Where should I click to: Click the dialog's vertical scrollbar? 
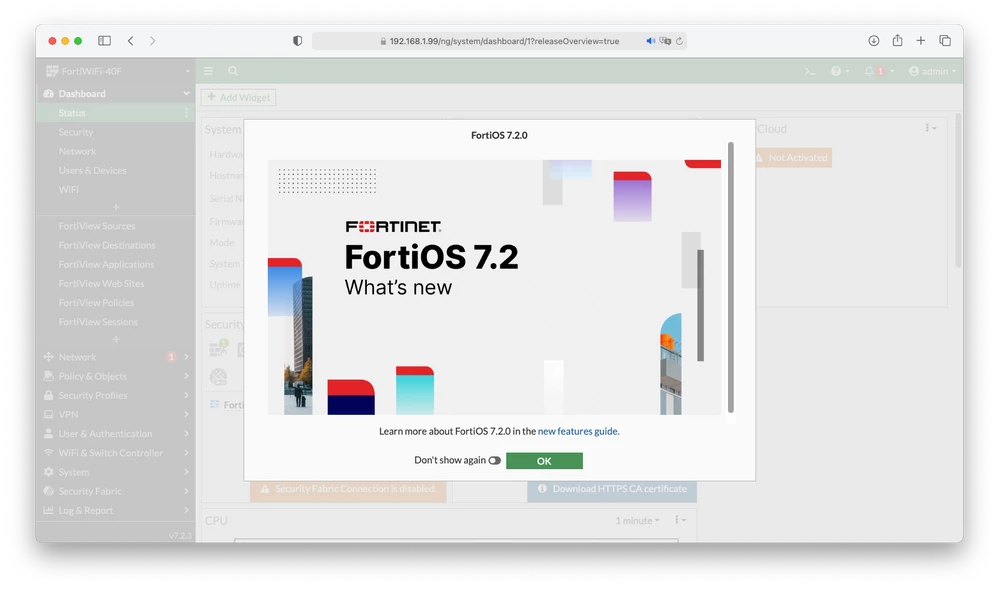coord(731,277)
